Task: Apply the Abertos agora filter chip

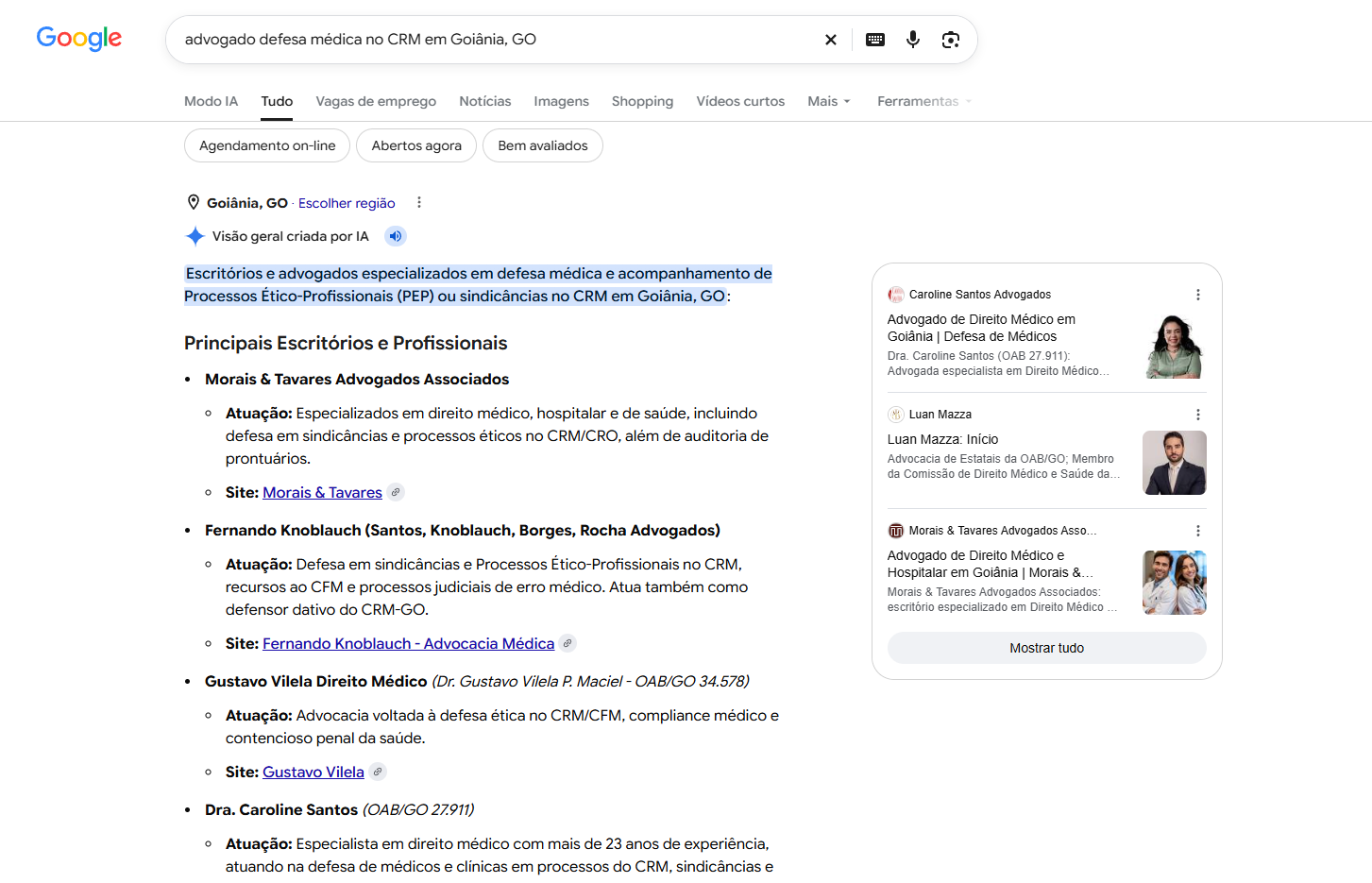Action: (416, 145)
